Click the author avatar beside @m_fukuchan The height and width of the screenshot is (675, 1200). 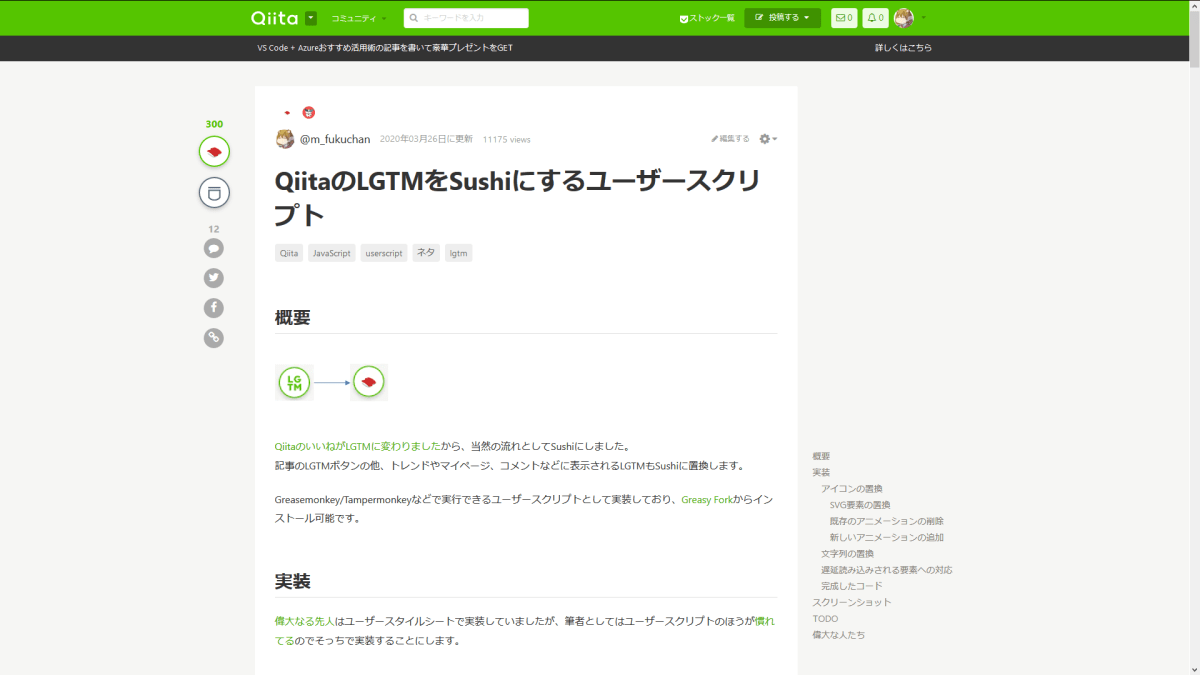(x=285, y=139)
